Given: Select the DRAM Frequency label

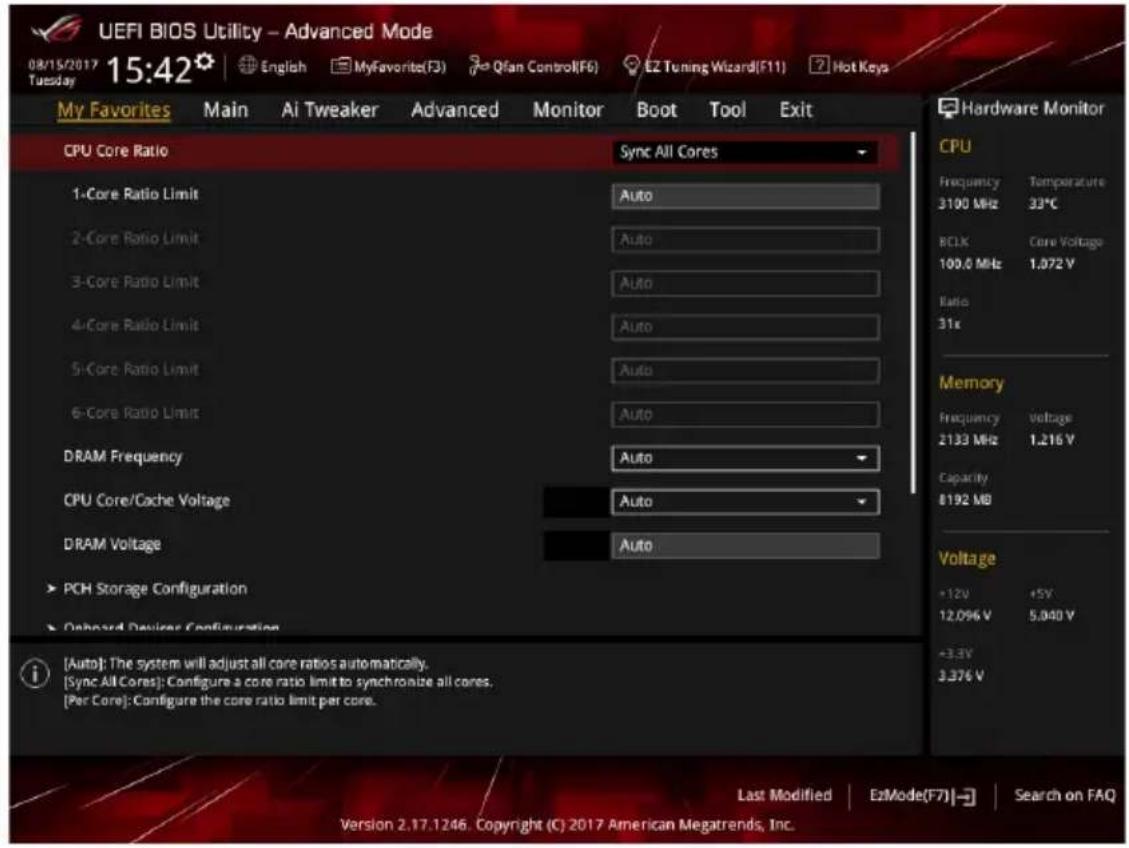Looking at the screenshot, I should pyautogui.click(x=122, y=457).
